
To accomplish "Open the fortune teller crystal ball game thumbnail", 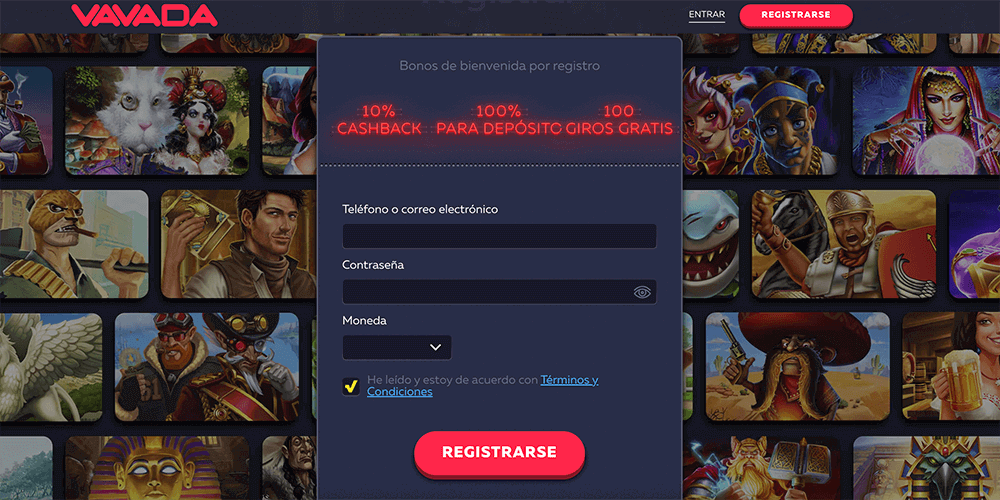I will pyautogui.click(x=926, y=121).
